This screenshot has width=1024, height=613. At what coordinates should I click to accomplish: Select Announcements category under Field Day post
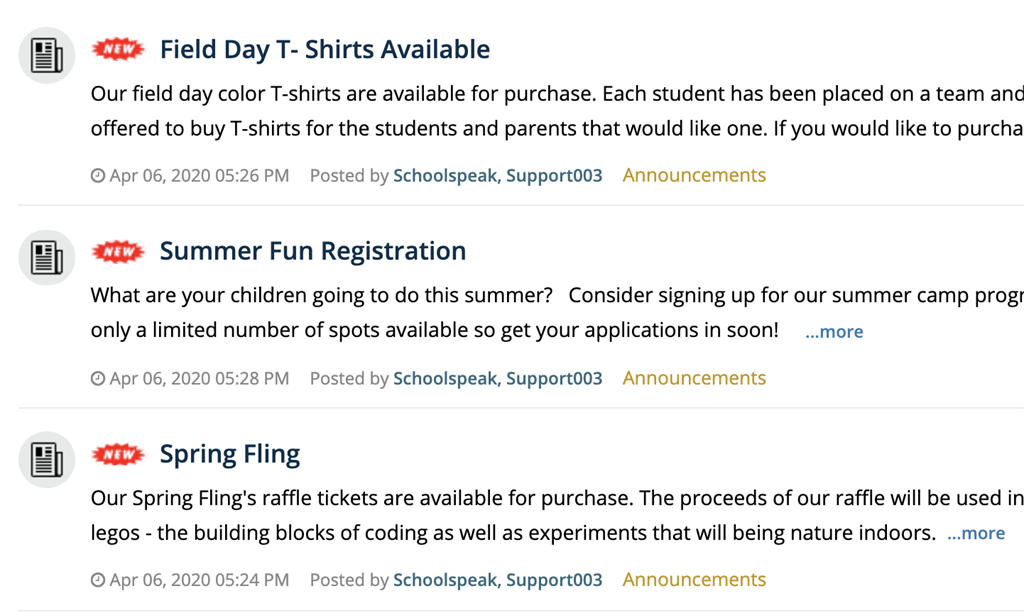coord(694,176)
